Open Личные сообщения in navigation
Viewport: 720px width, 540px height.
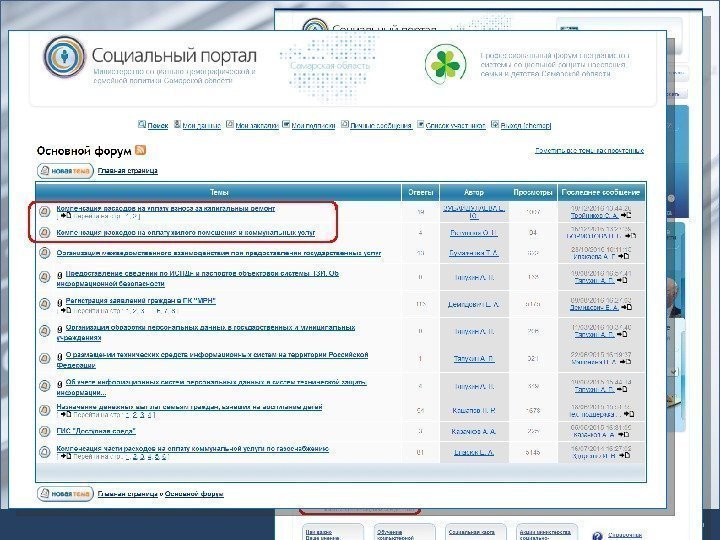(x=381, y=125)
